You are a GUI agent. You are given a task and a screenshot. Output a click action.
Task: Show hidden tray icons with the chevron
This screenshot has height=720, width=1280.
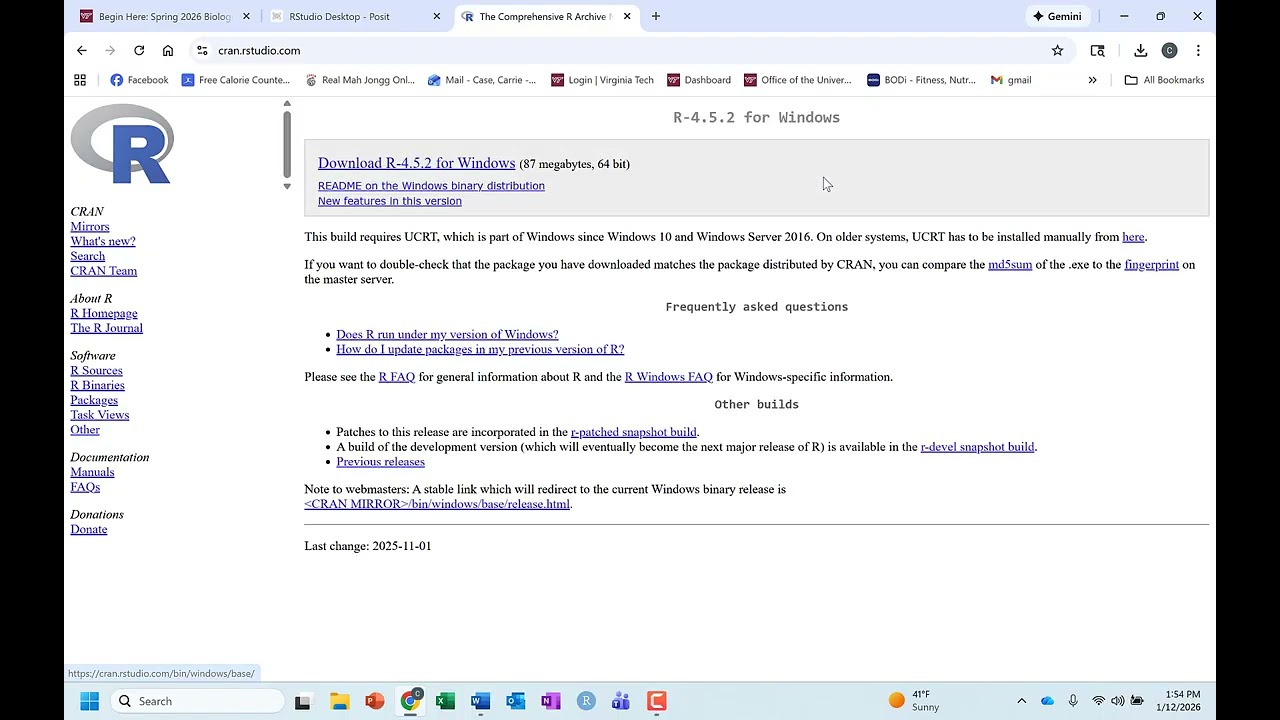(1021, 701)
